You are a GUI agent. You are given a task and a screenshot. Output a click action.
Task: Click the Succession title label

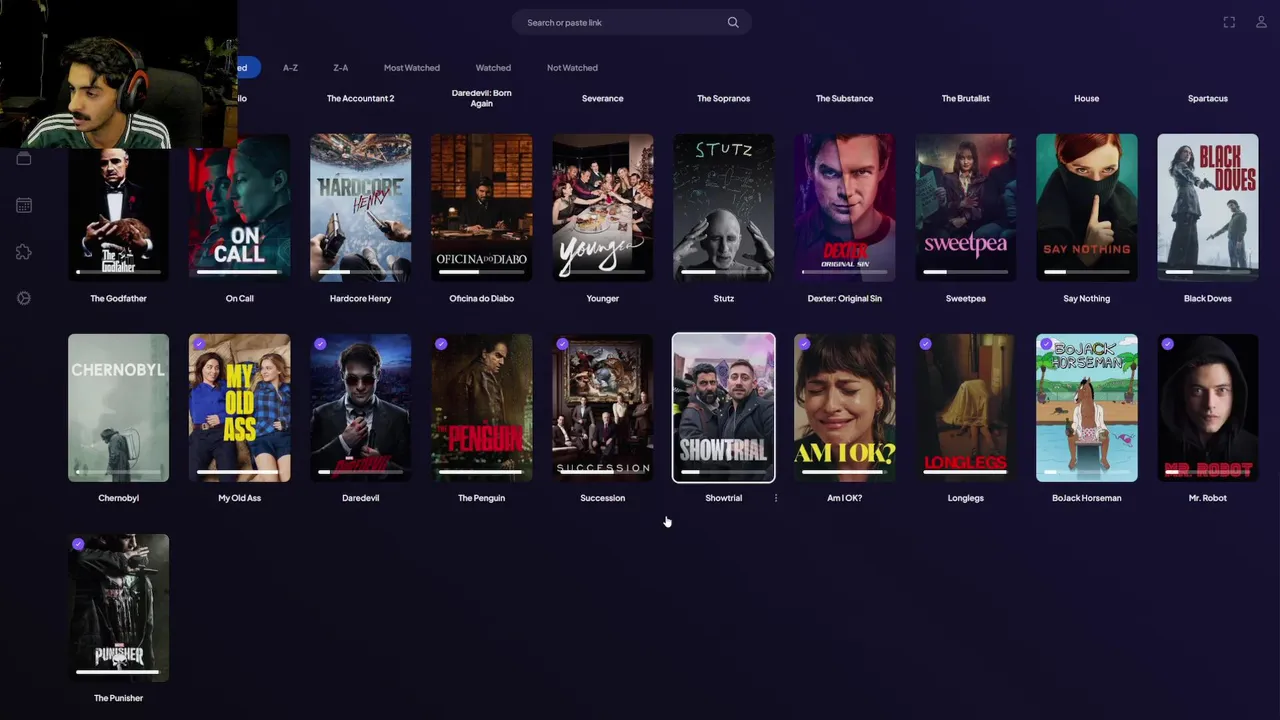coord(602,498)
